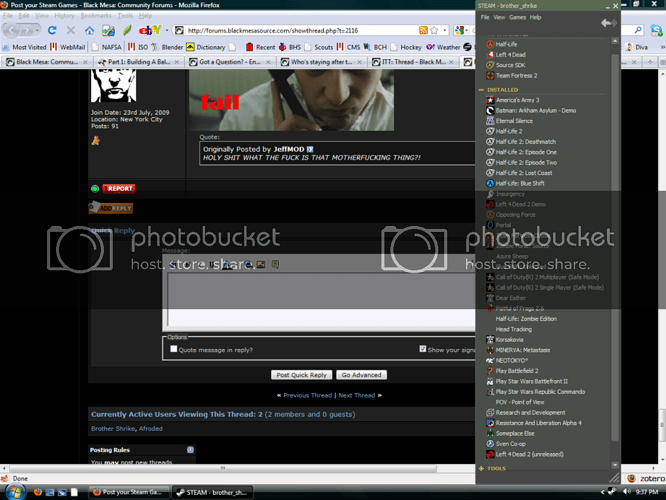The image size is (666, 500).
Task: Click NEOTOKYO game icon
Action: pyautogui.click(x=490, y=360)
